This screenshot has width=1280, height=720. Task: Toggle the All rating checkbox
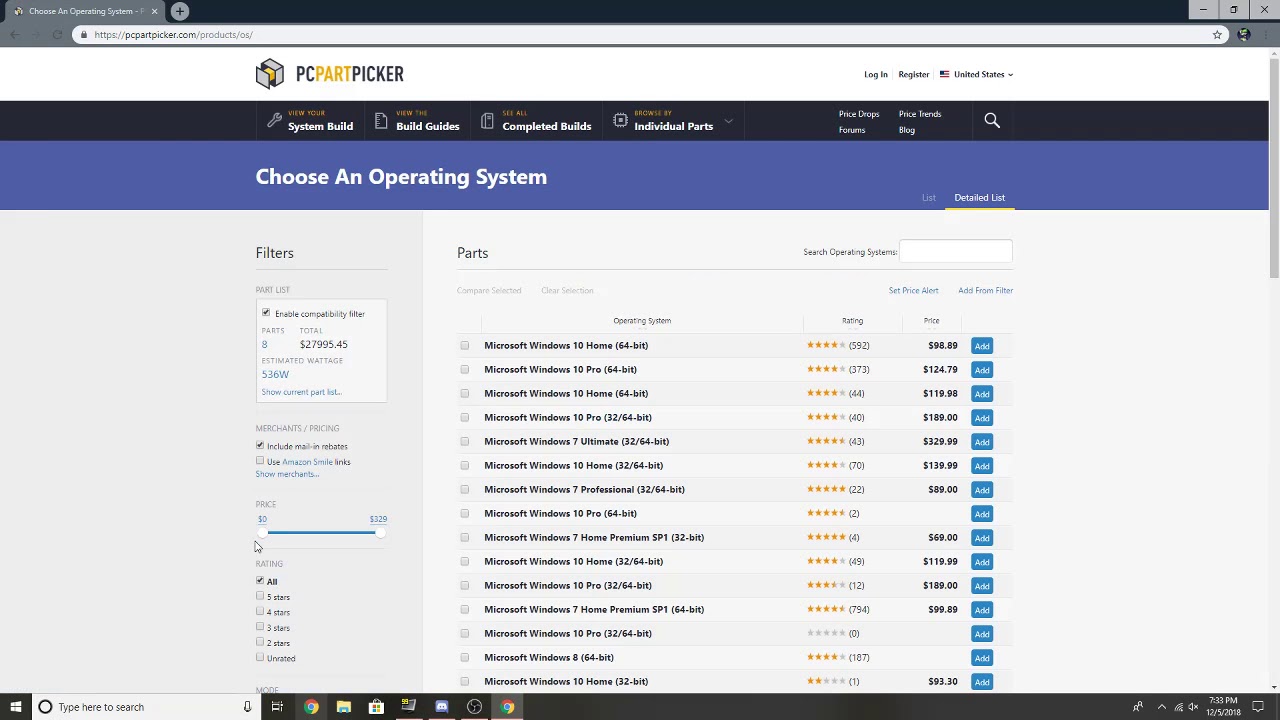tap(260, 581)
